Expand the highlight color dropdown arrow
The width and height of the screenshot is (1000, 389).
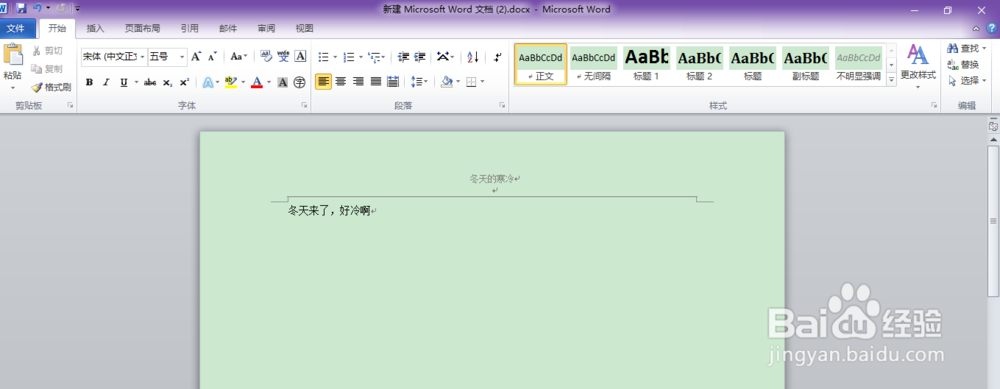click(242, 82)
